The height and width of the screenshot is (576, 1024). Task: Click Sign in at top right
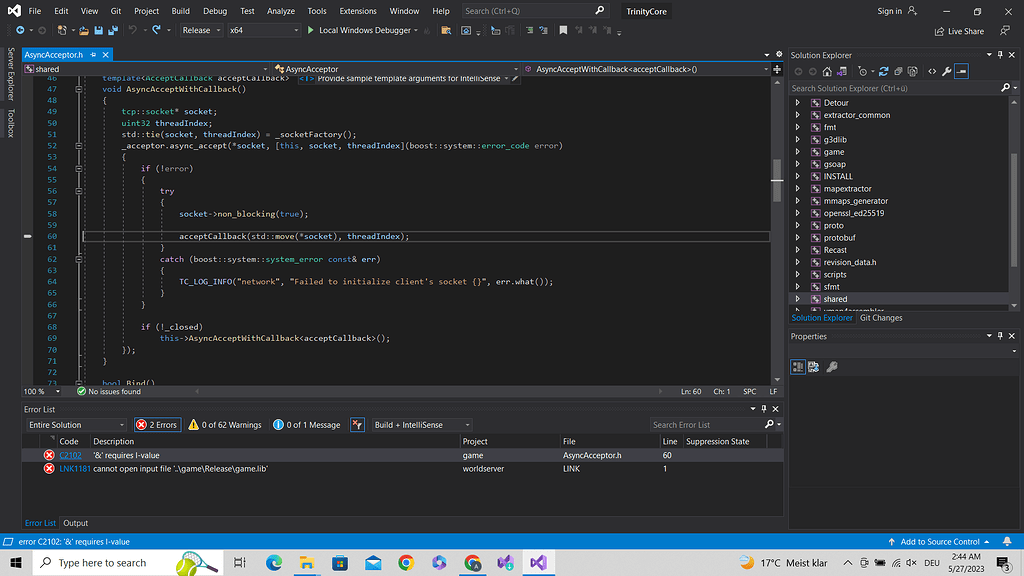(897, 11)
